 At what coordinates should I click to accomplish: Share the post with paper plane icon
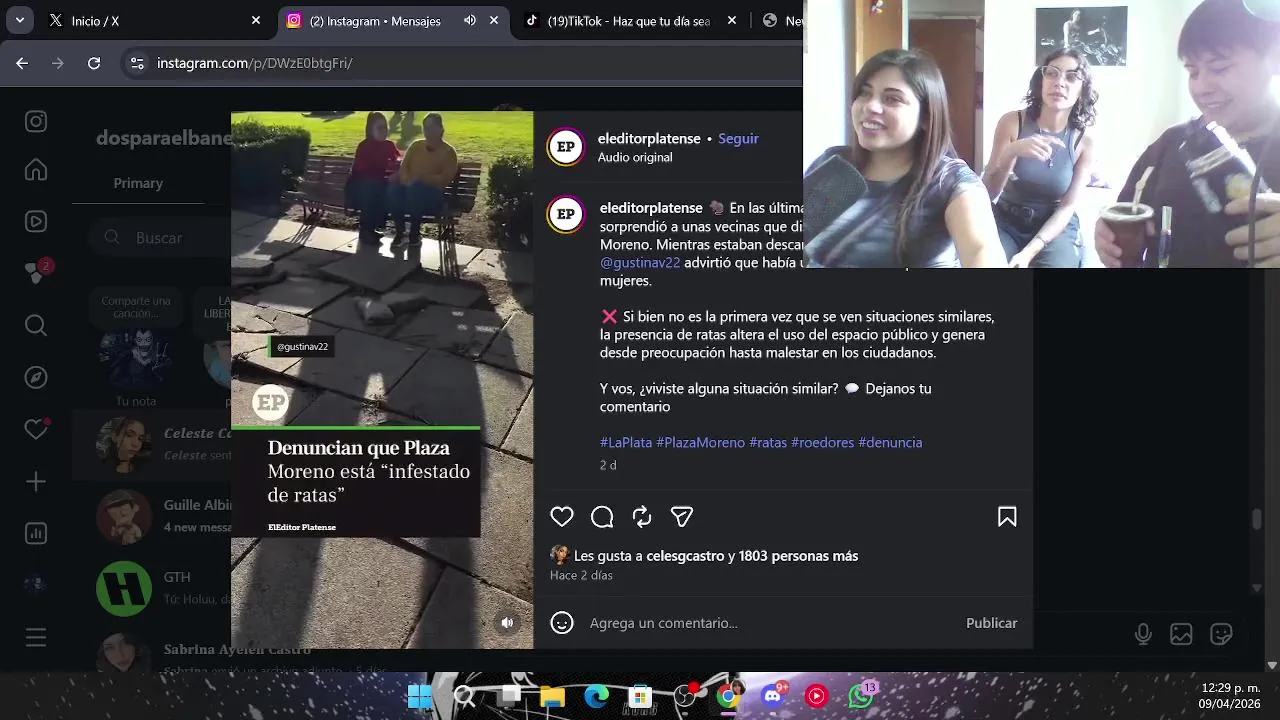[x=682, y=517]
